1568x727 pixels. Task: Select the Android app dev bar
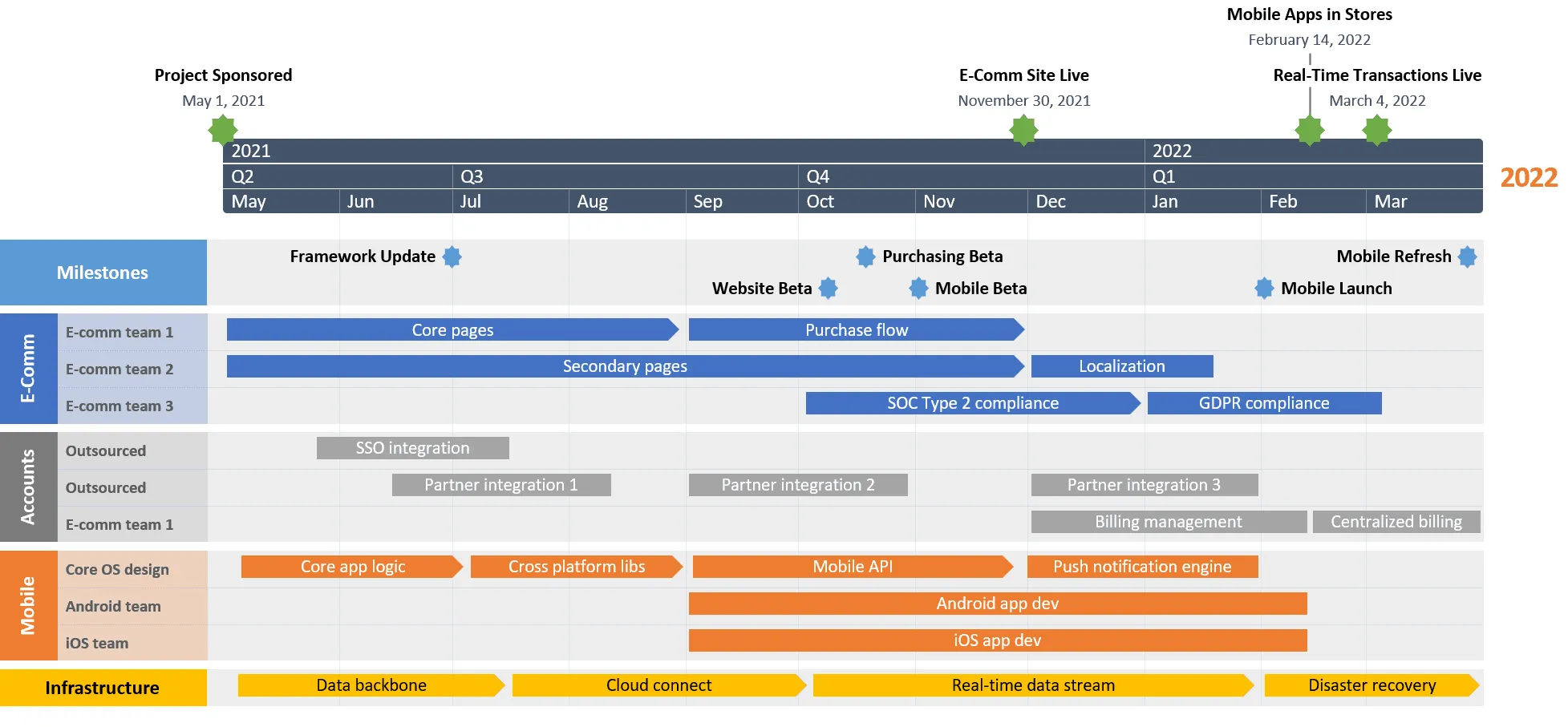997,604
